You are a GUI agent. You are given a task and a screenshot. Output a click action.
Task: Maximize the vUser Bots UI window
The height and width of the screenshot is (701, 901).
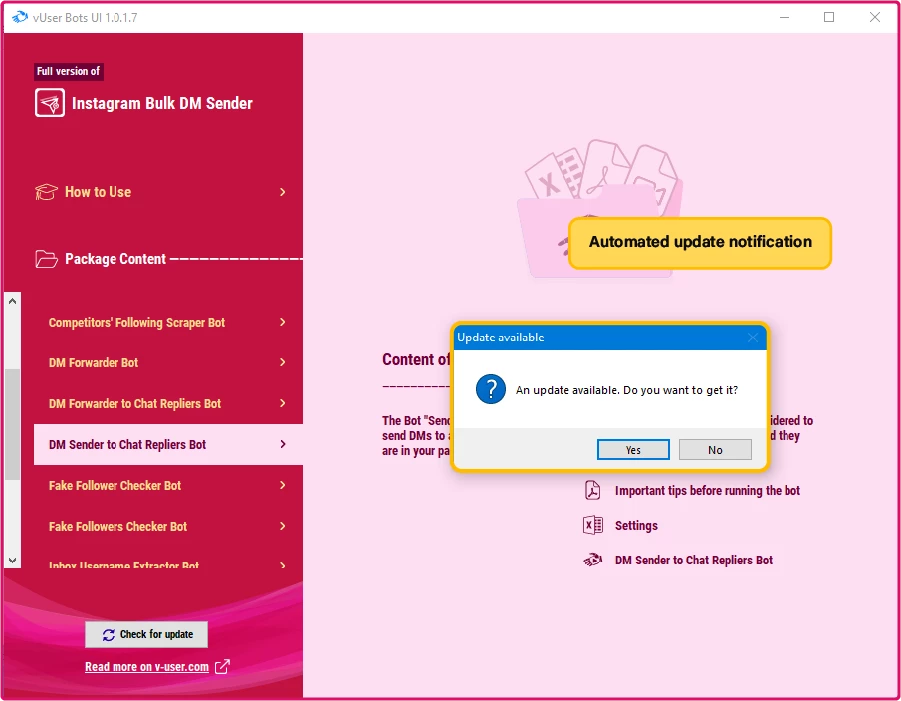point(829,17)
